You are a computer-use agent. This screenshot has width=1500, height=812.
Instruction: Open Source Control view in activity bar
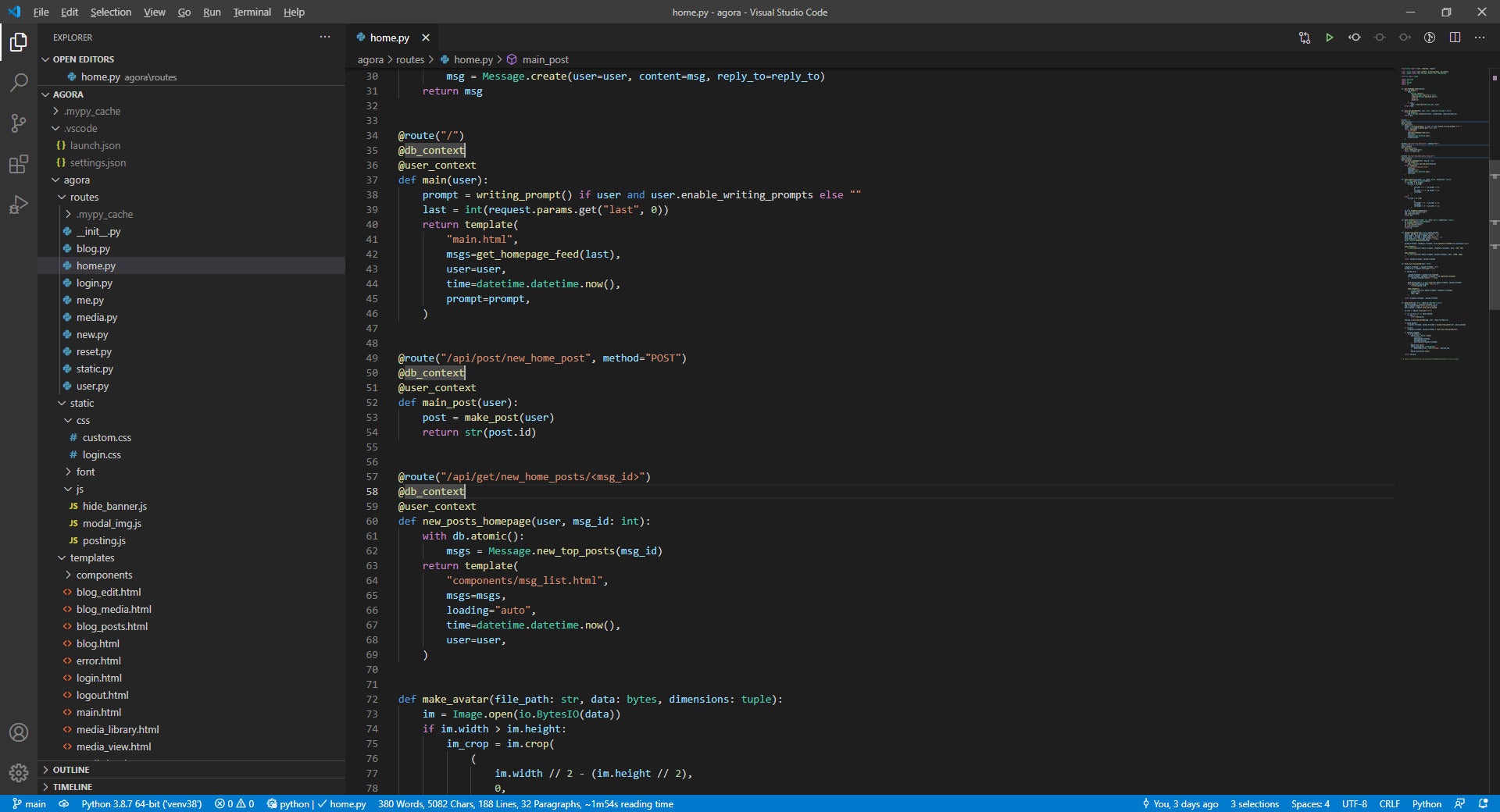click(19, 123)
